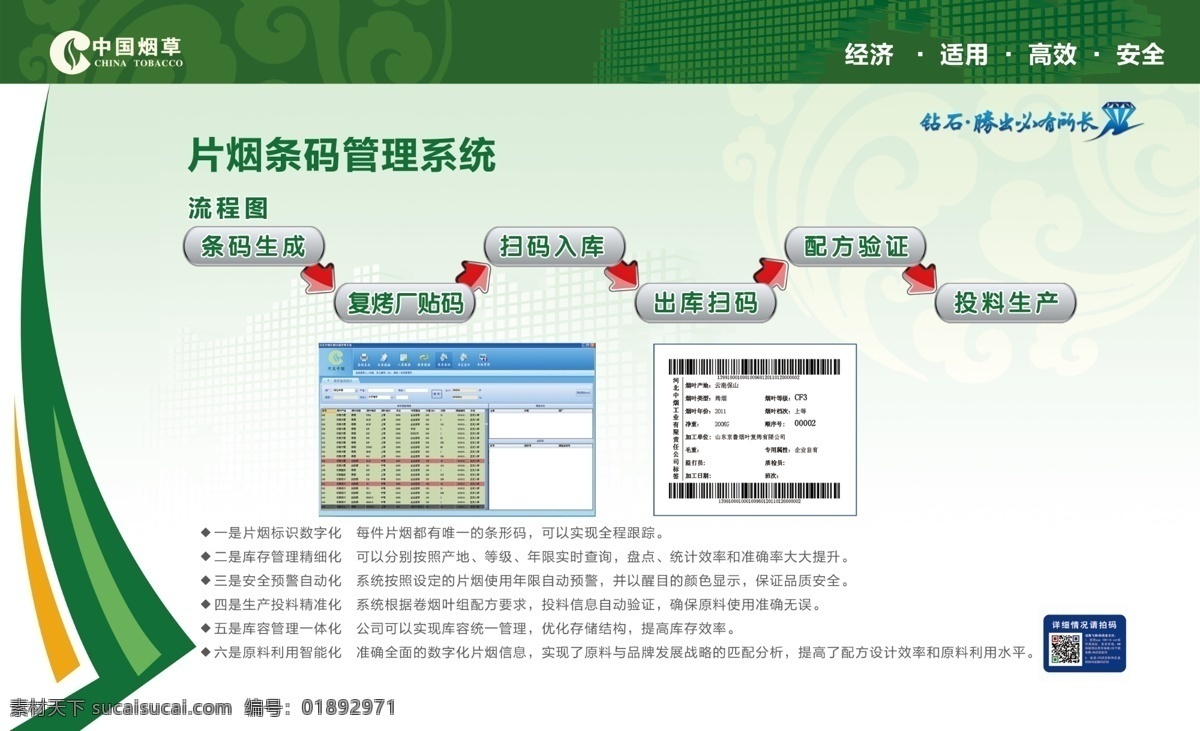Click the sentence starting 准确全面的数字化片烟信息
Screen dimensions: 1200x731
pos(695,653)
